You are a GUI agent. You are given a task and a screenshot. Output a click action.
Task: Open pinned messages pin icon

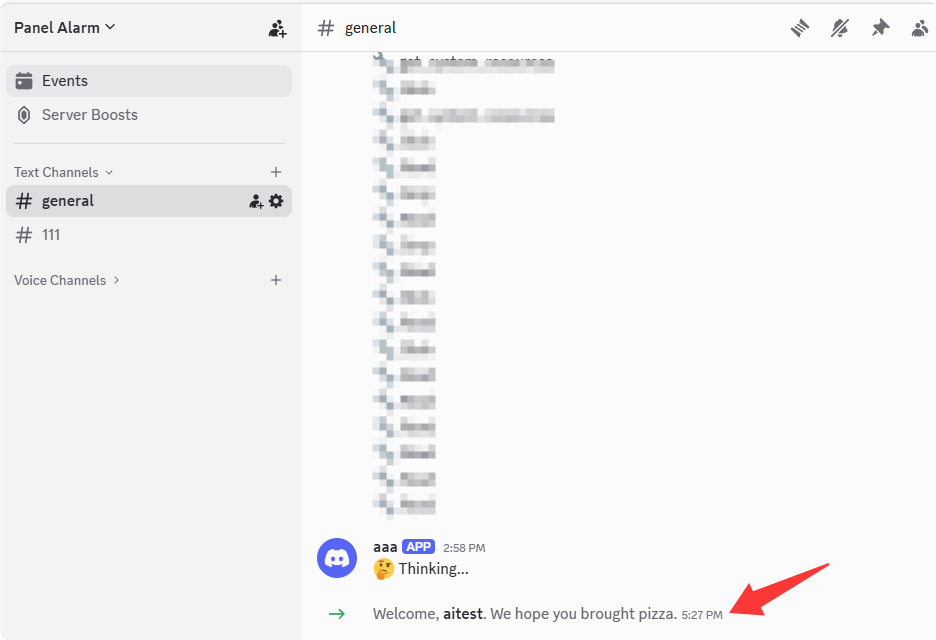[x=880, y=28]
